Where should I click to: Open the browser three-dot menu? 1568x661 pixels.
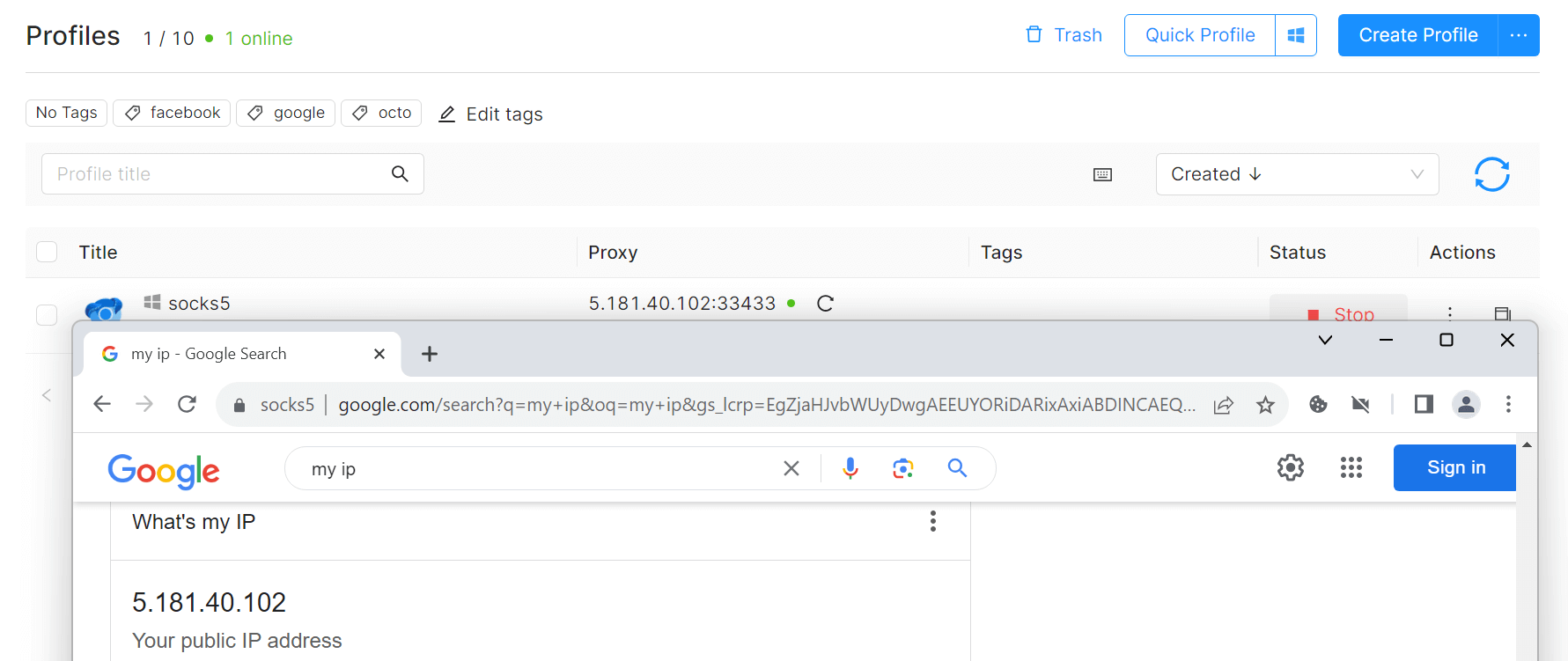pyautogui.click(x=1508, y=404)
